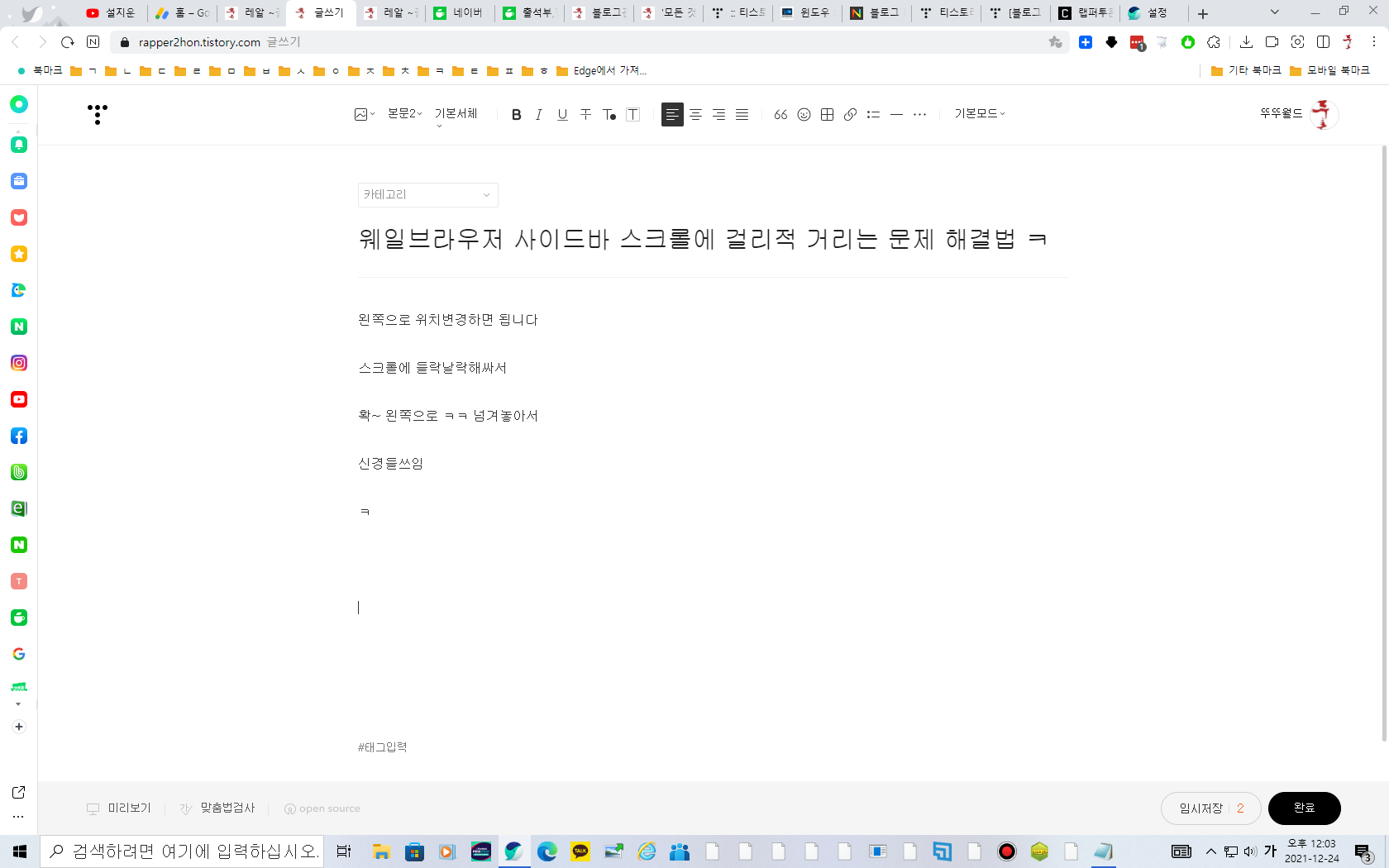This screenshot has width=1389, height=868.
Task: Click the 미리보기 preview button
Action: click(119, 808)
